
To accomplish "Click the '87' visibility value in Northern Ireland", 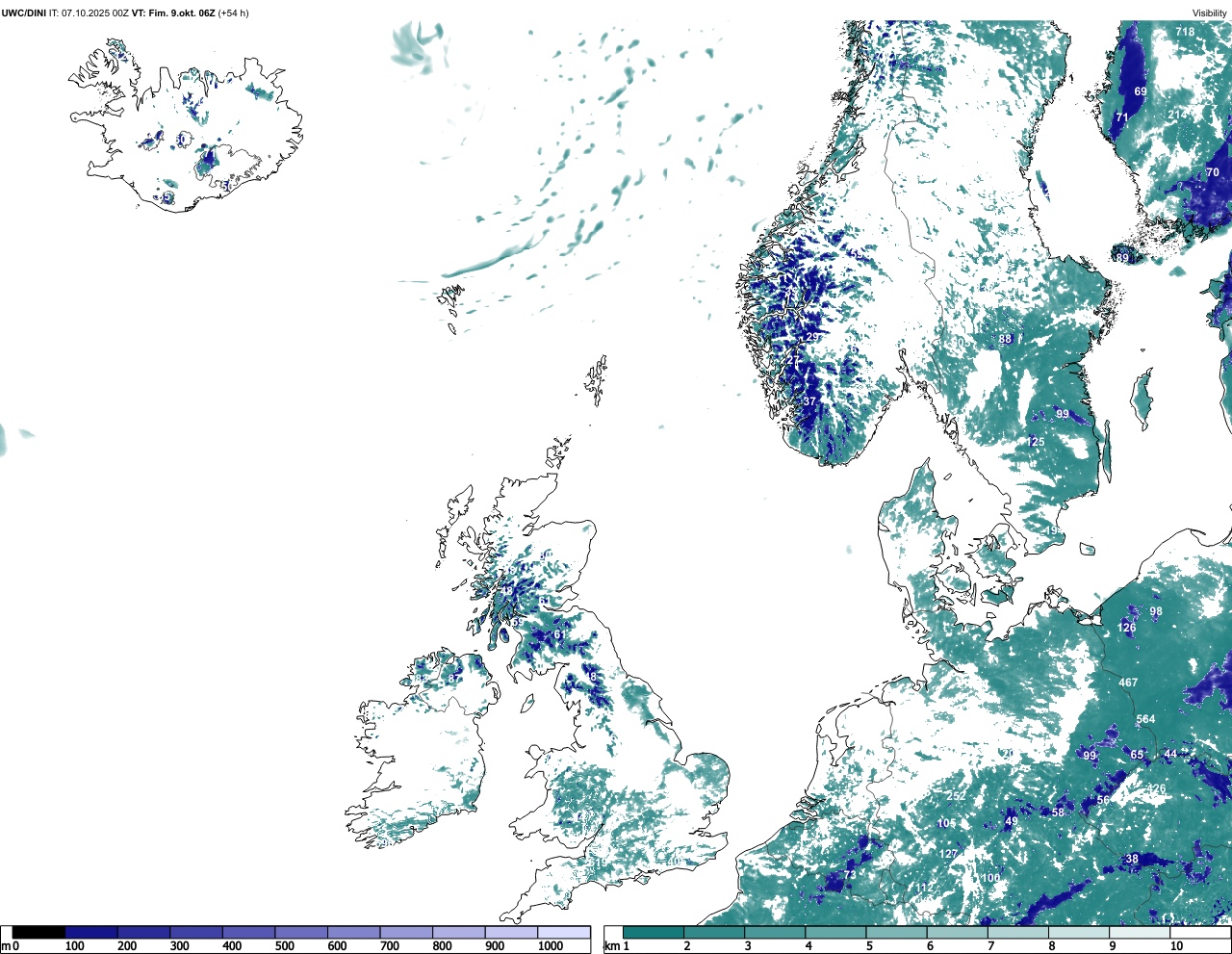I will [x=454, y=679].
